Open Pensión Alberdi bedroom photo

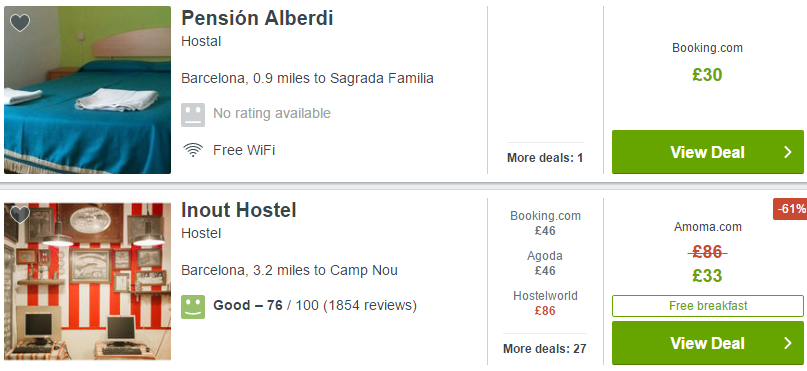[87, 90]
